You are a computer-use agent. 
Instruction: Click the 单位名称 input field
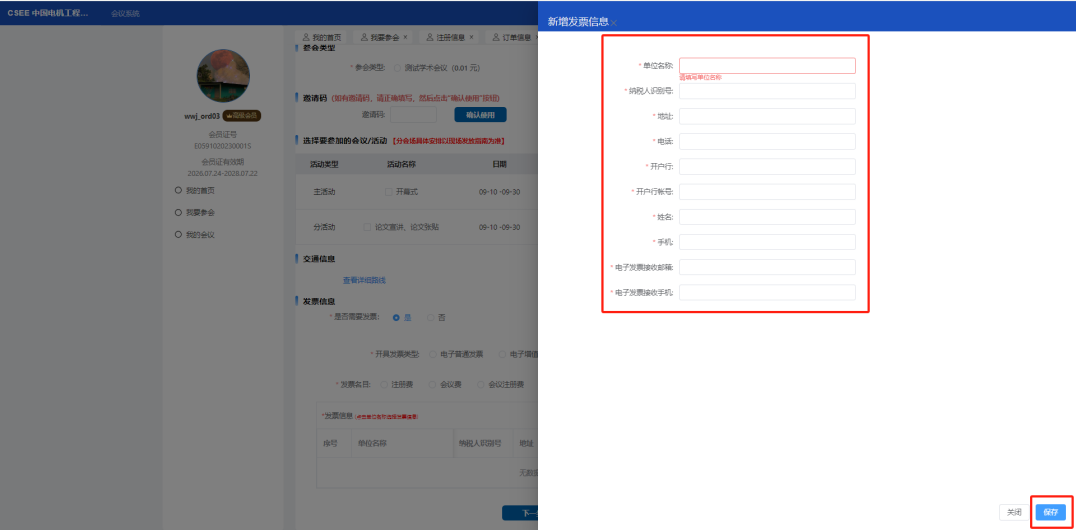[766, 66]
